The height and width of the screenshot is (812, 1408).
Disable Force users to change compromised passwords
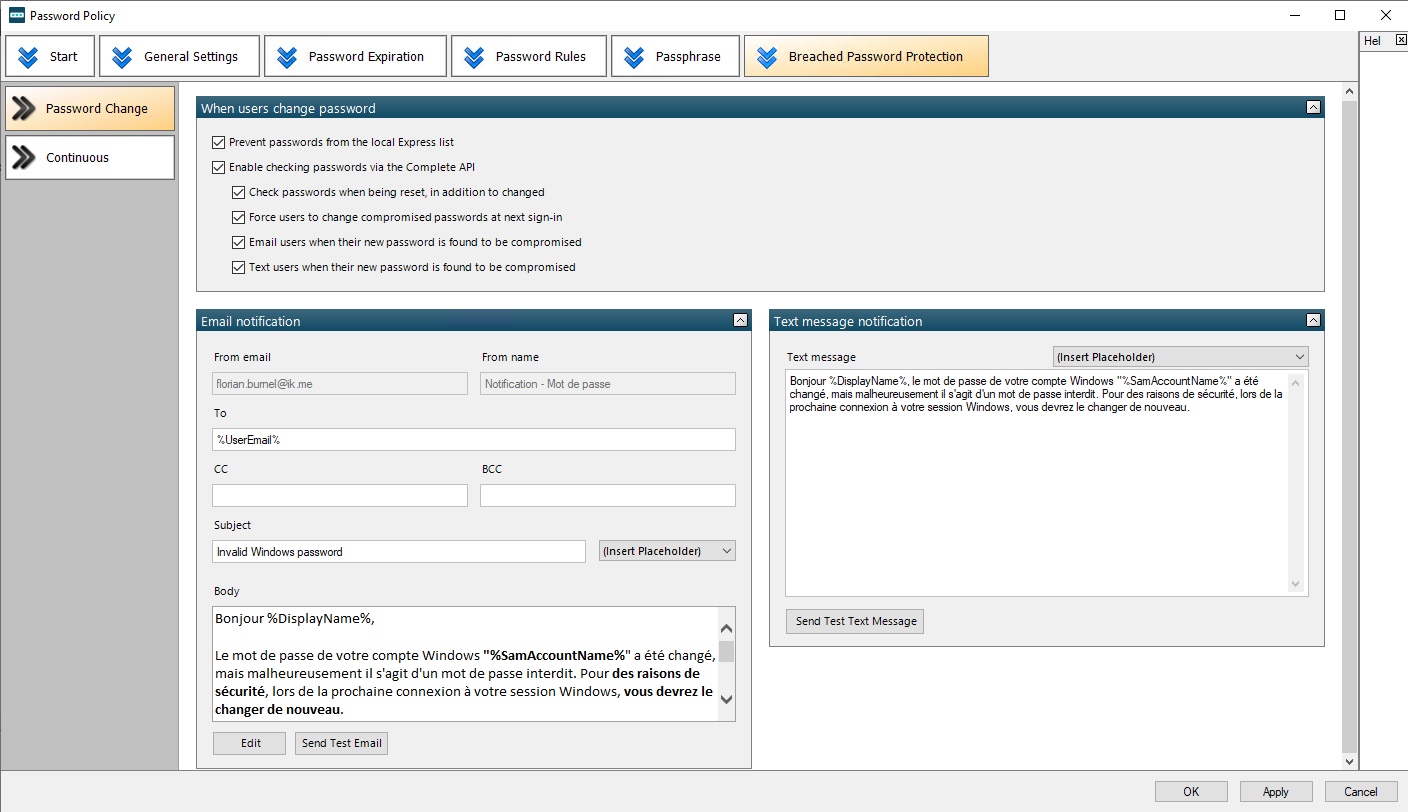[238, 217]
